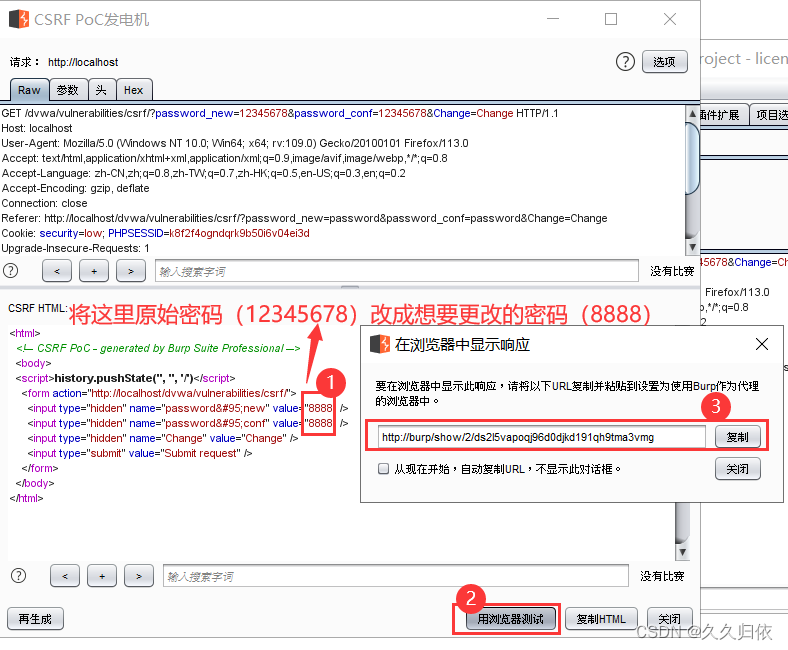The height and width of the screenshot is (650, 788).
Task: Click the Referer header line
Action: coord(304,218)
